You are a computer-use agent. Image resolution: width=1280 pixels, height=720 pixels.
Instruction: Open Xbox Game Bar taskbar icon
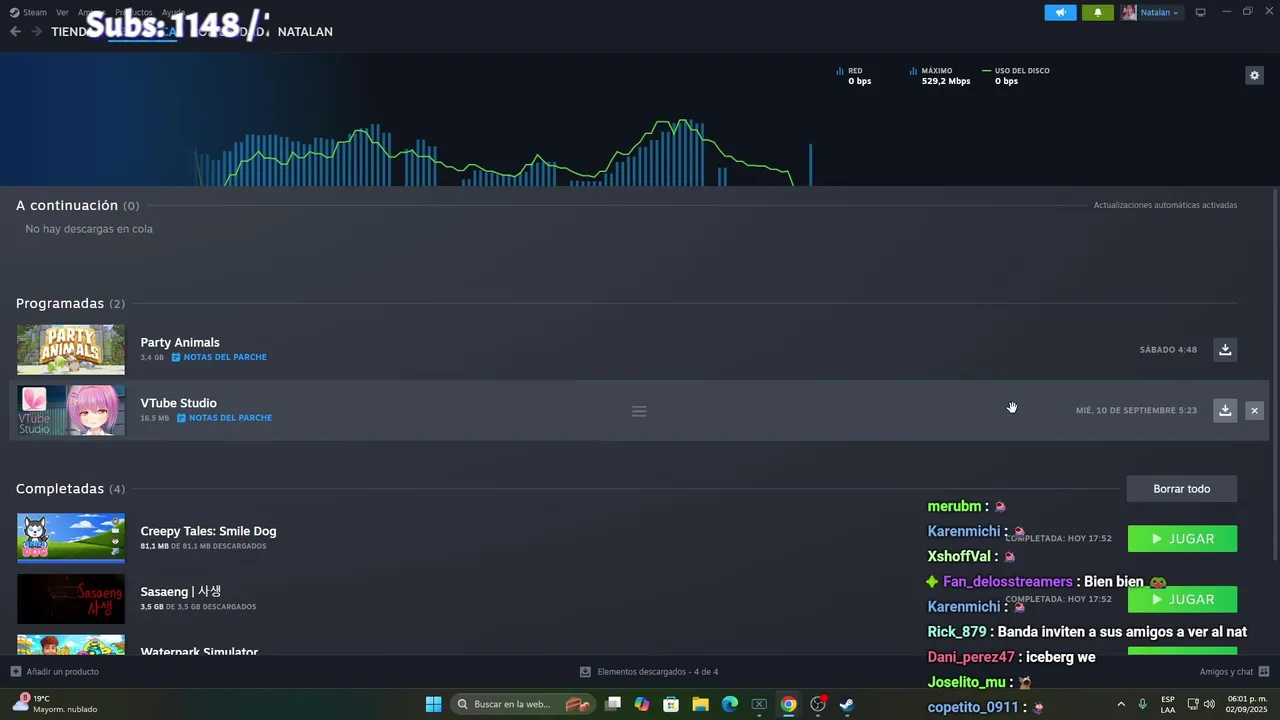[x=759, y=704]
